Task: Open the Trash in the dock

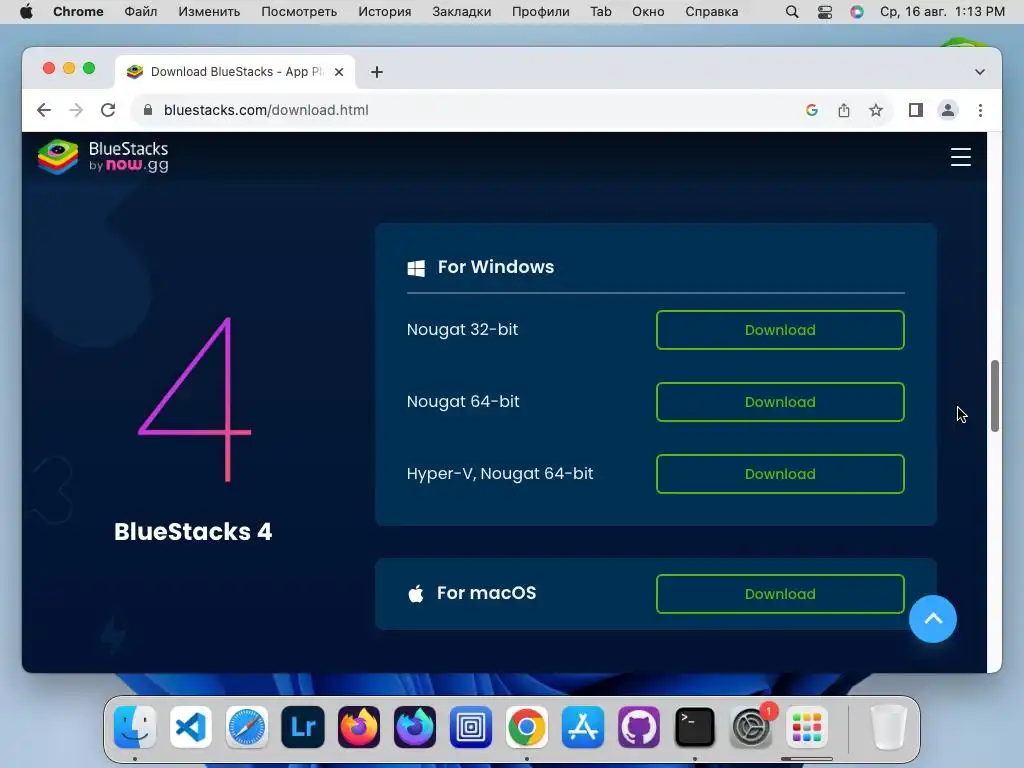Action: coord(889,727)
